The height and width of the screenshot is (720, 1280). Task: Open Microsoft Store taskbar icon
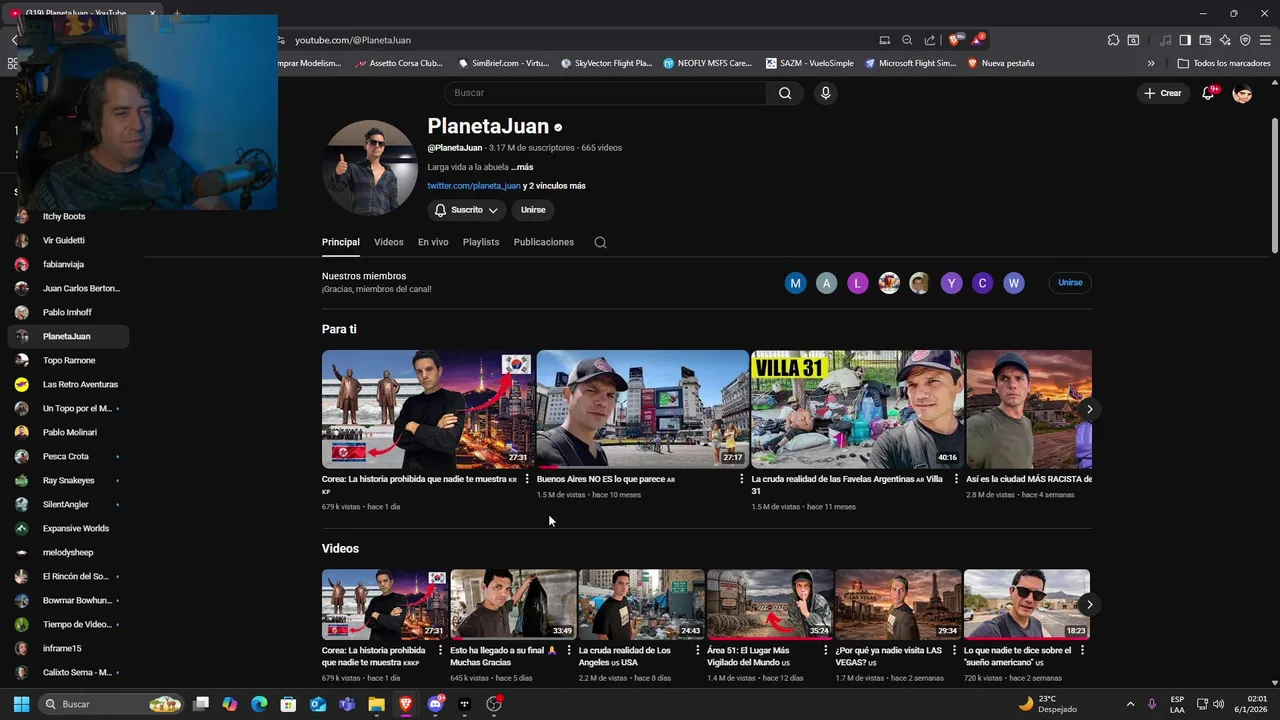click(288, 704)
